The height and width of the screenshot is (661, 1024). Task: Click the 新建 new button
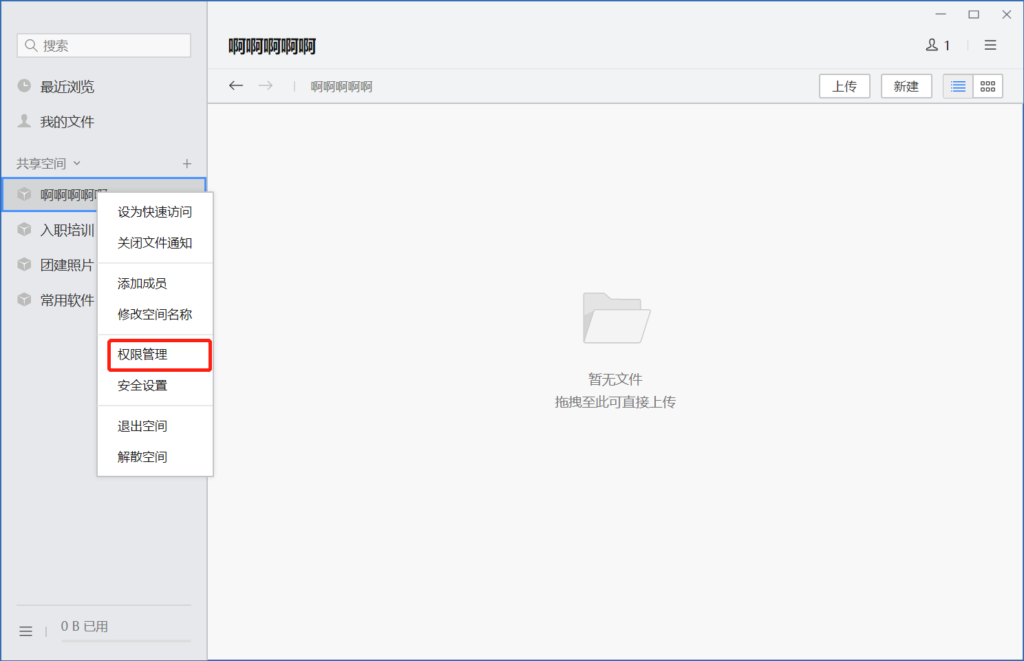(906, 86)
